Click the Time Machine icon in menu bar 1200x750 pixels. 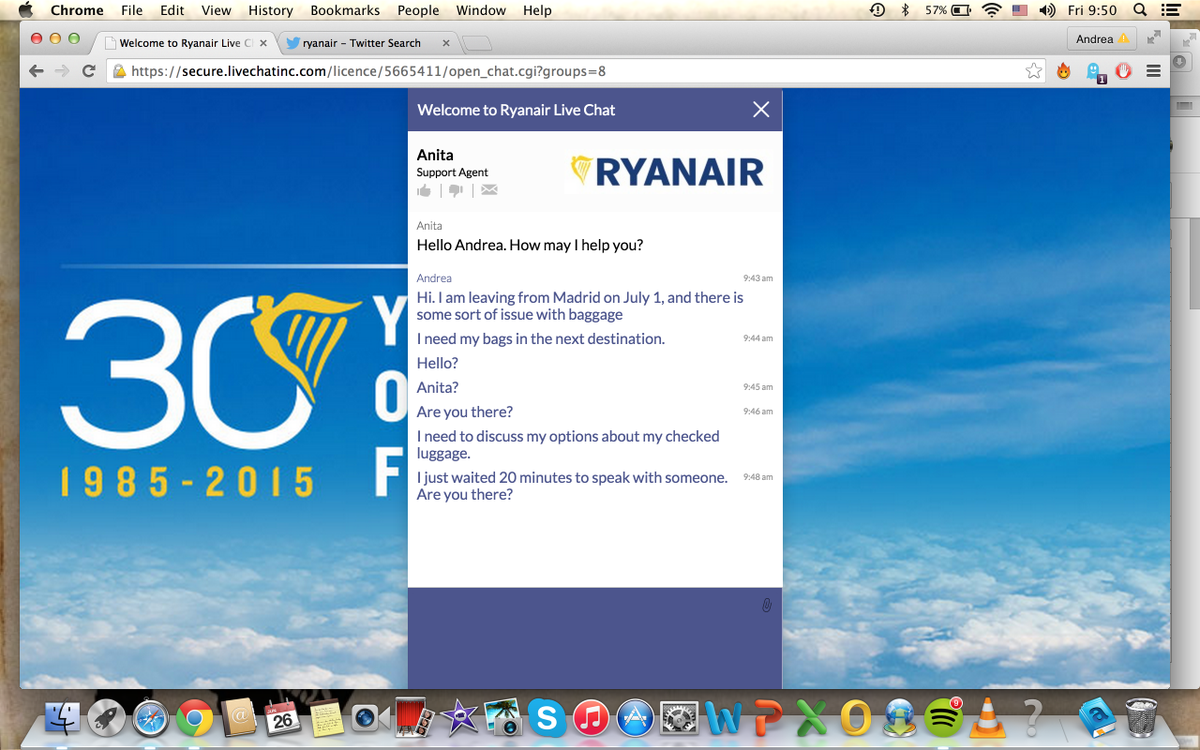click(x=877, y=10)
